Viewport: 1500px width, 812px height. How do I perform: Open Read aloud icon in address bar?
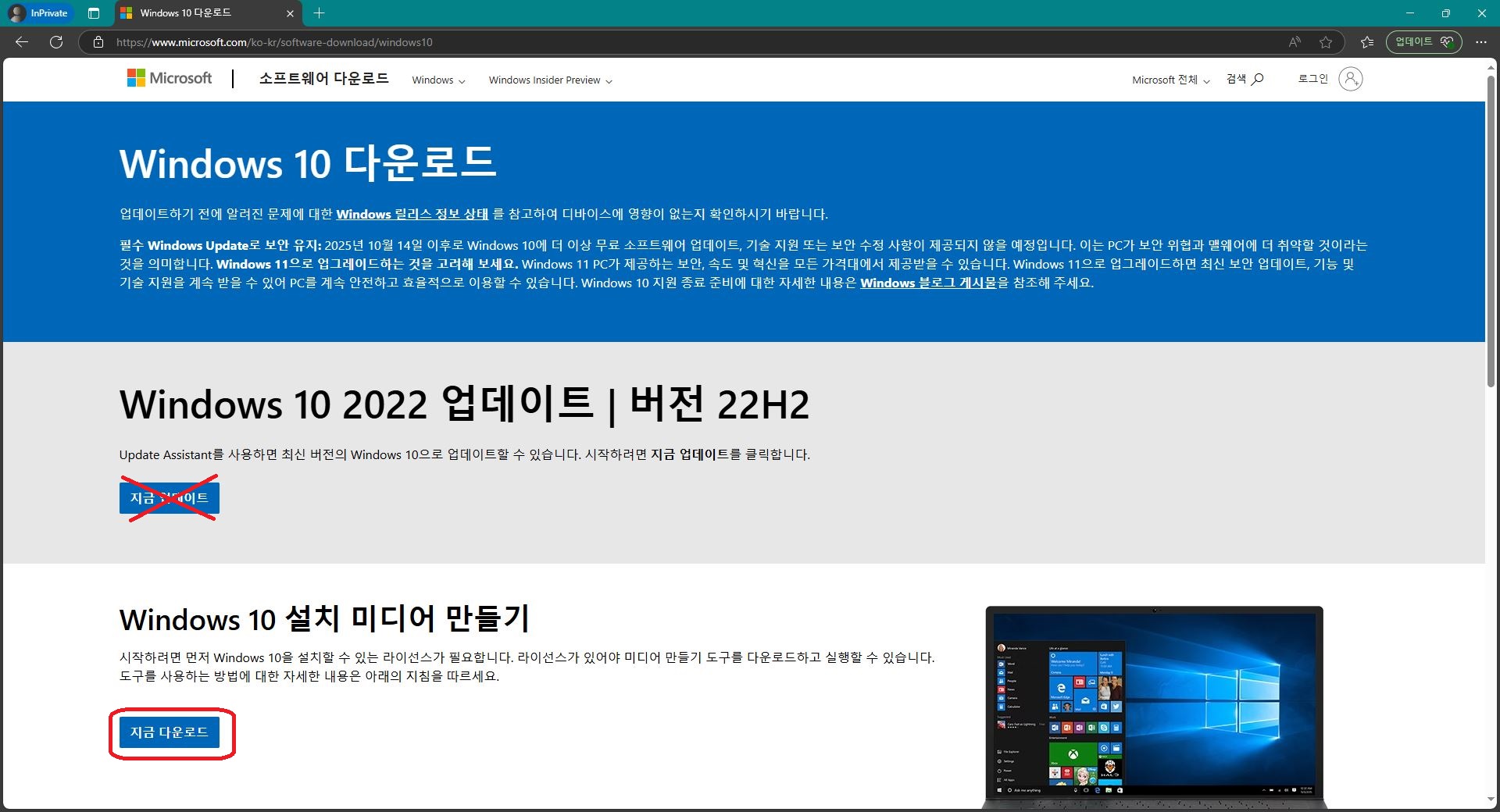tap(1295, 42)
